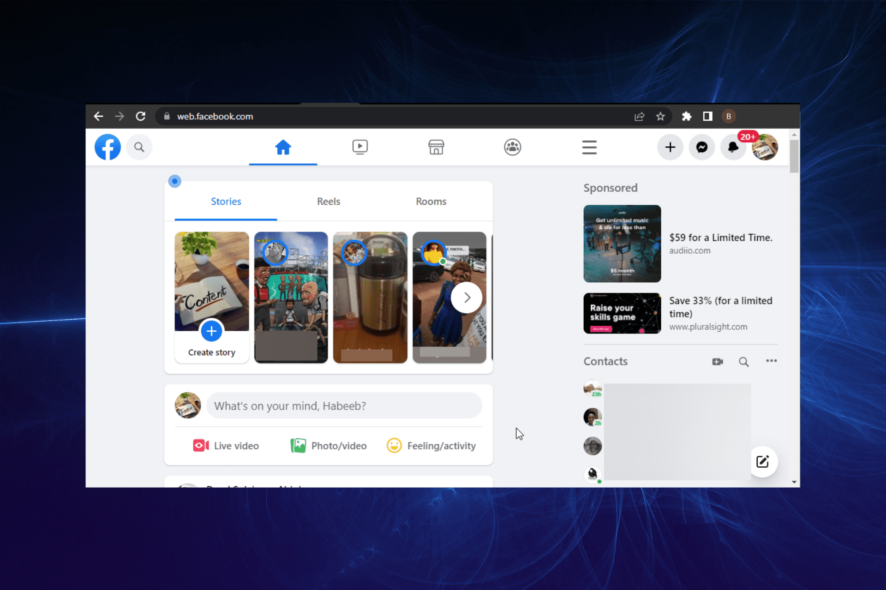The image size is (886, 590).
Task: Open the Groups icon
Action: (513, 148)
